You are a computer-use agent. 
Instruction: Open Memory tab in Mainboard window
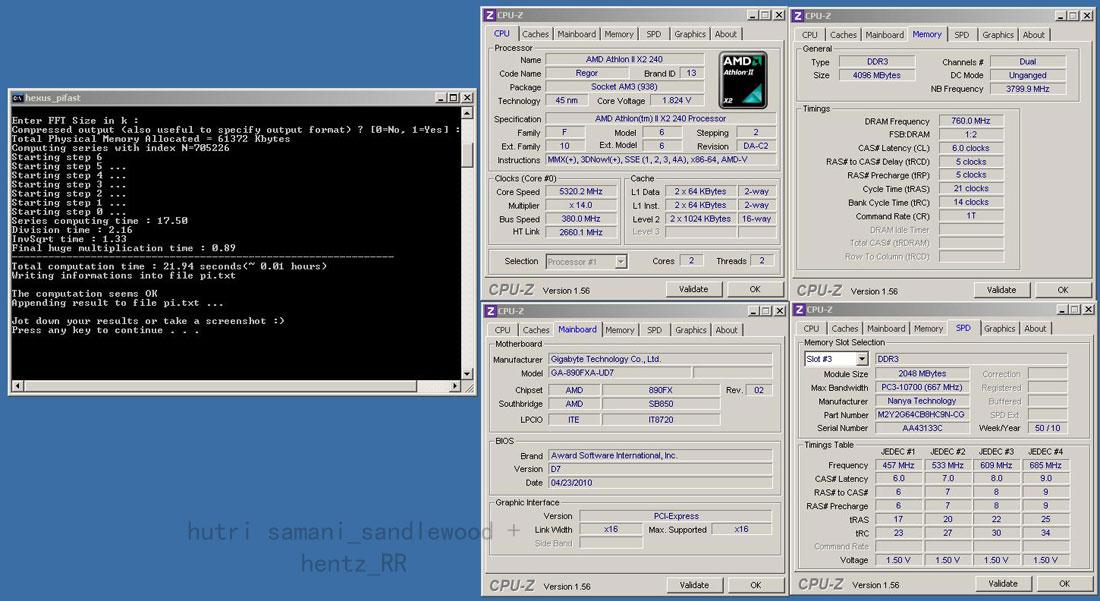619,330
